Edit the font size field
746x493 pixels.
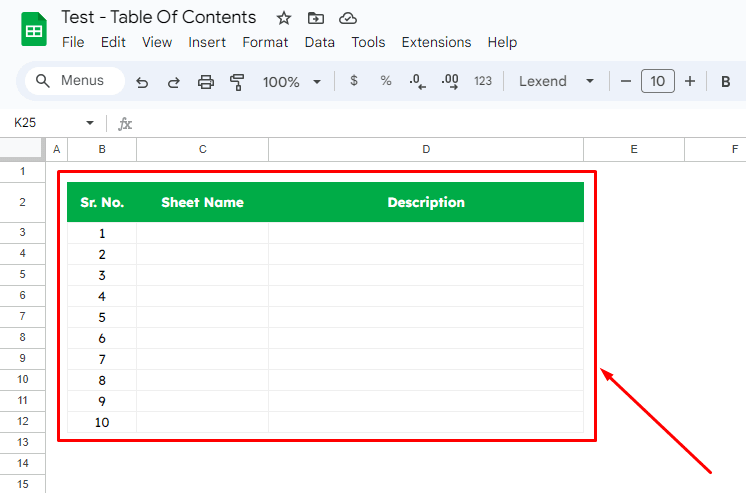tap(658, 81)
